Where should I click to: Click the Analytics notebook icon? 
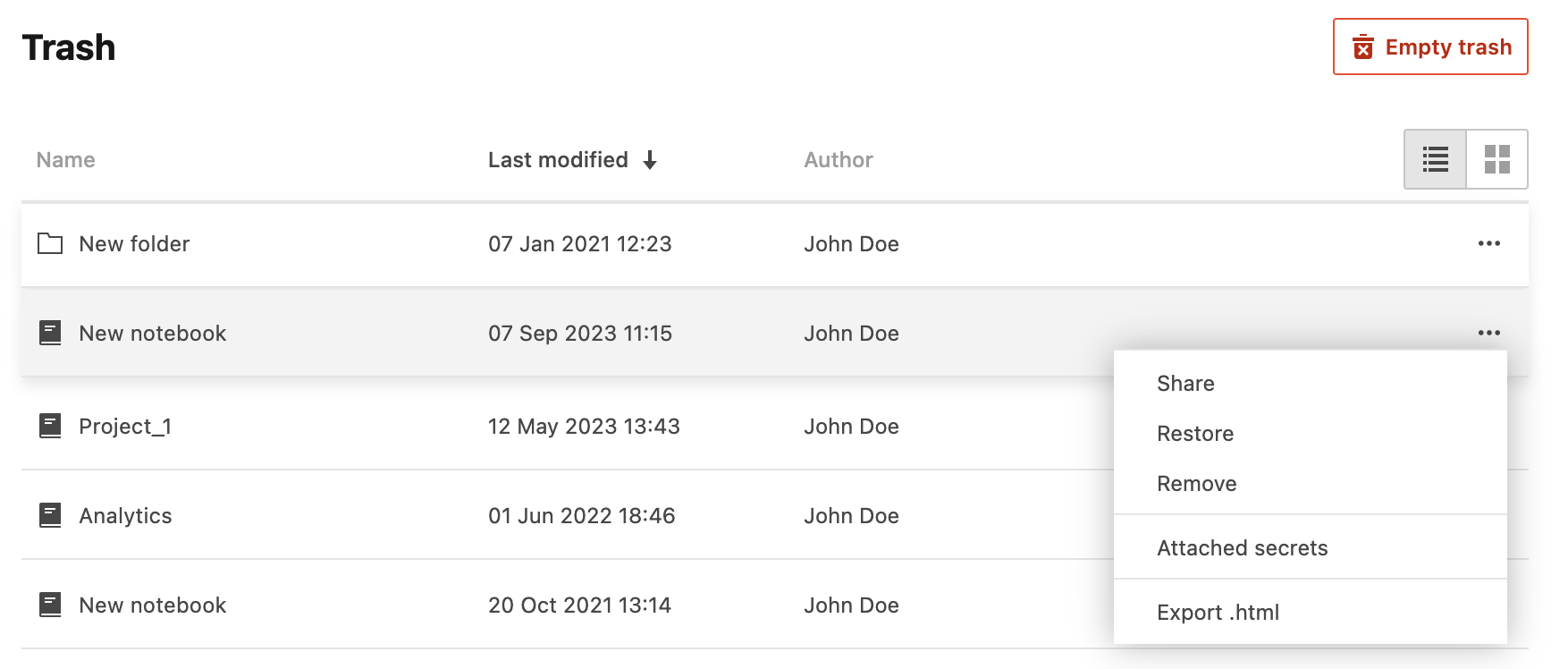[50, 515]
